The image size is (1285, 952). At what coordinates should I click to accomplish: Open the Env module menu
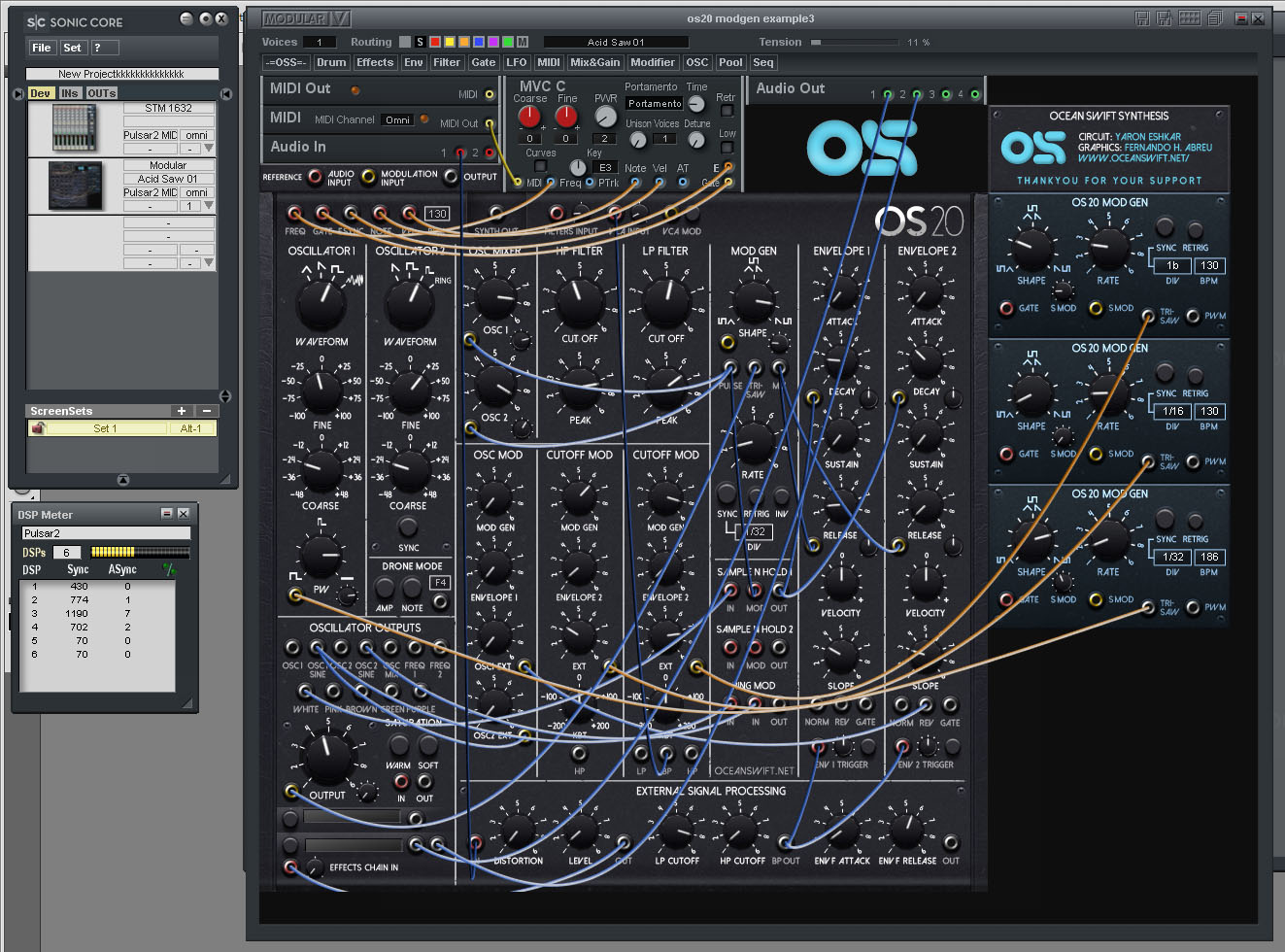pyautogui.click(x=414, y=62)
